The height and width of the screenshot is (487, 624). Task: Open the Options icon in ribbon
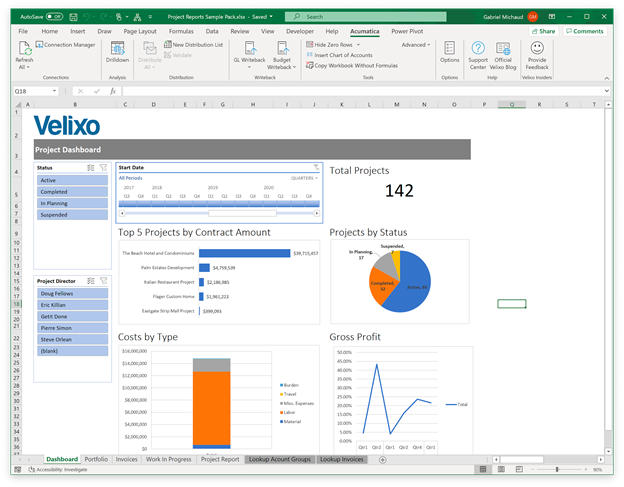450,49
